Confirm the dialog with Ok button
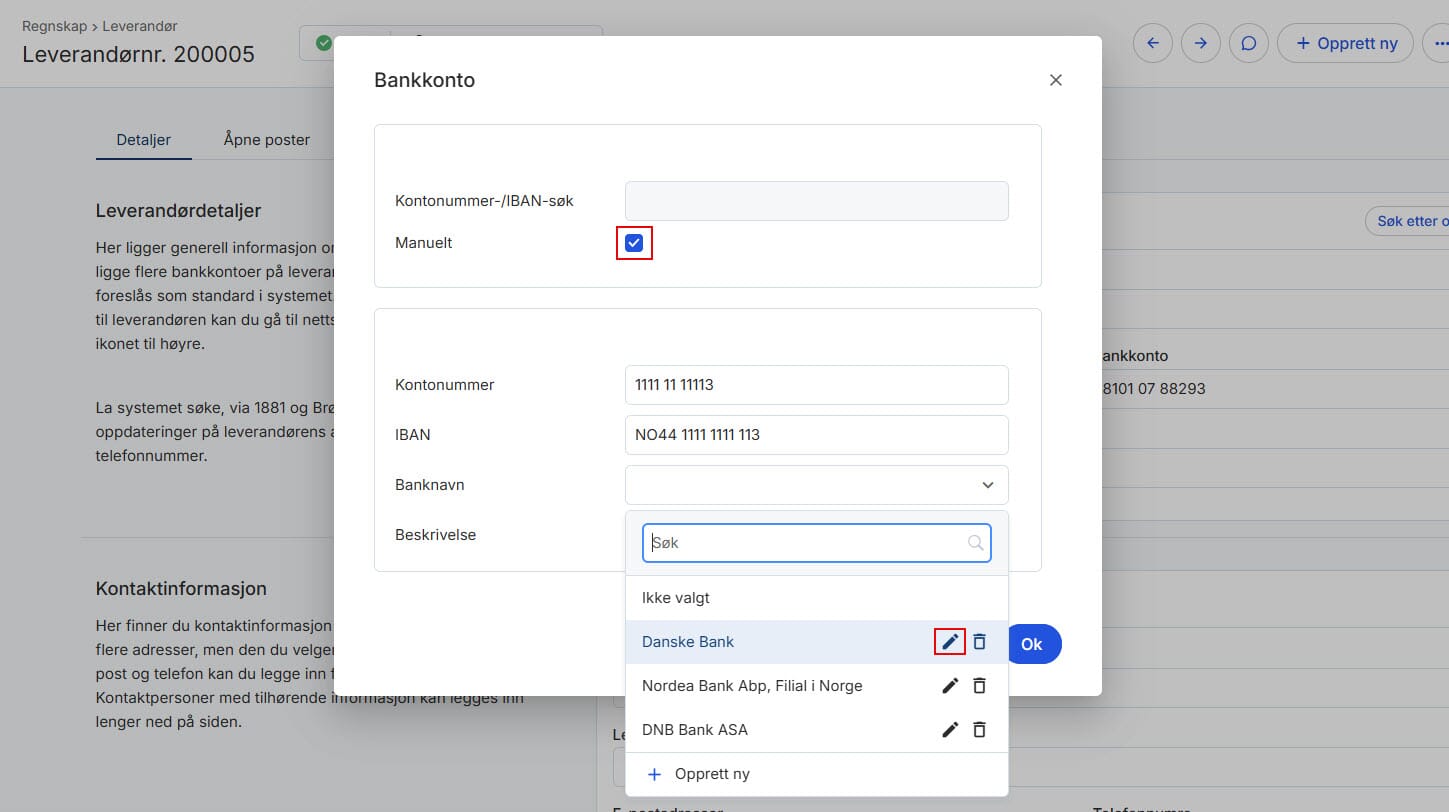The width and height of the screenshot is (1449, 812). (x=1031, y=644)
